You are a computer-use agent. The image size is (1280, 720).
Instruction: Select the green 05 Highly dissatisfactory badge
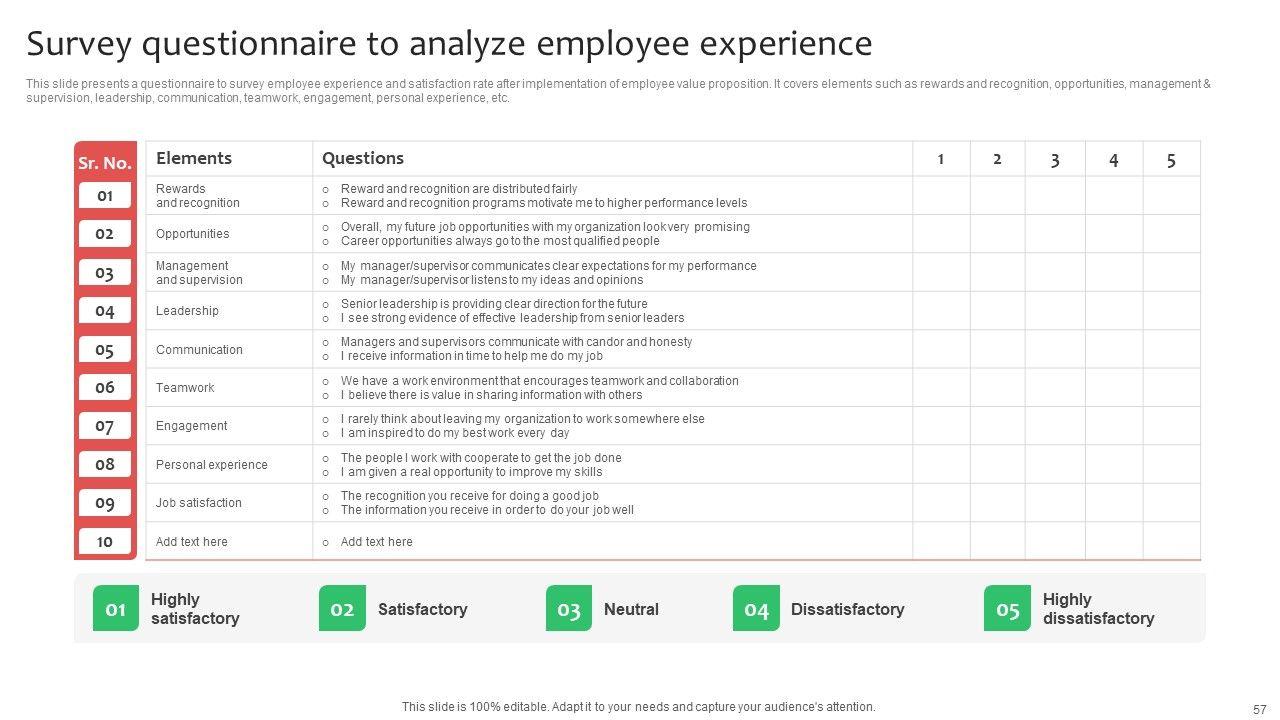tap(1007, 609)
